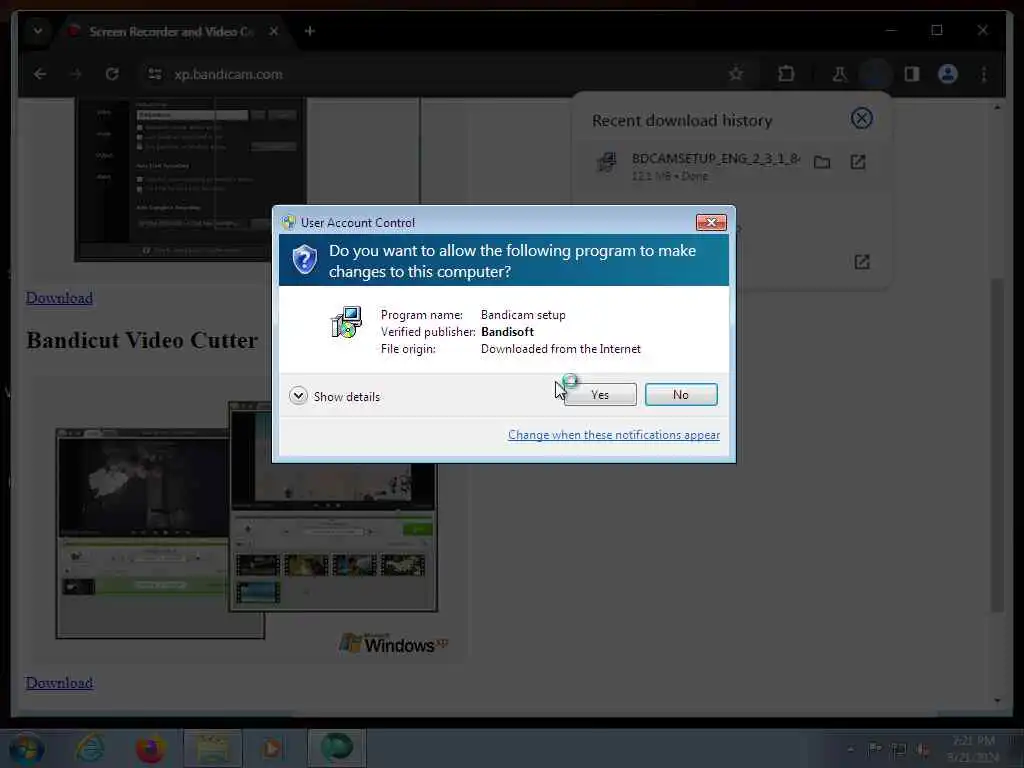Click the Bandicut Video Cutter heading
This screenshot has width=1024, height=768.
coord(142,340)
